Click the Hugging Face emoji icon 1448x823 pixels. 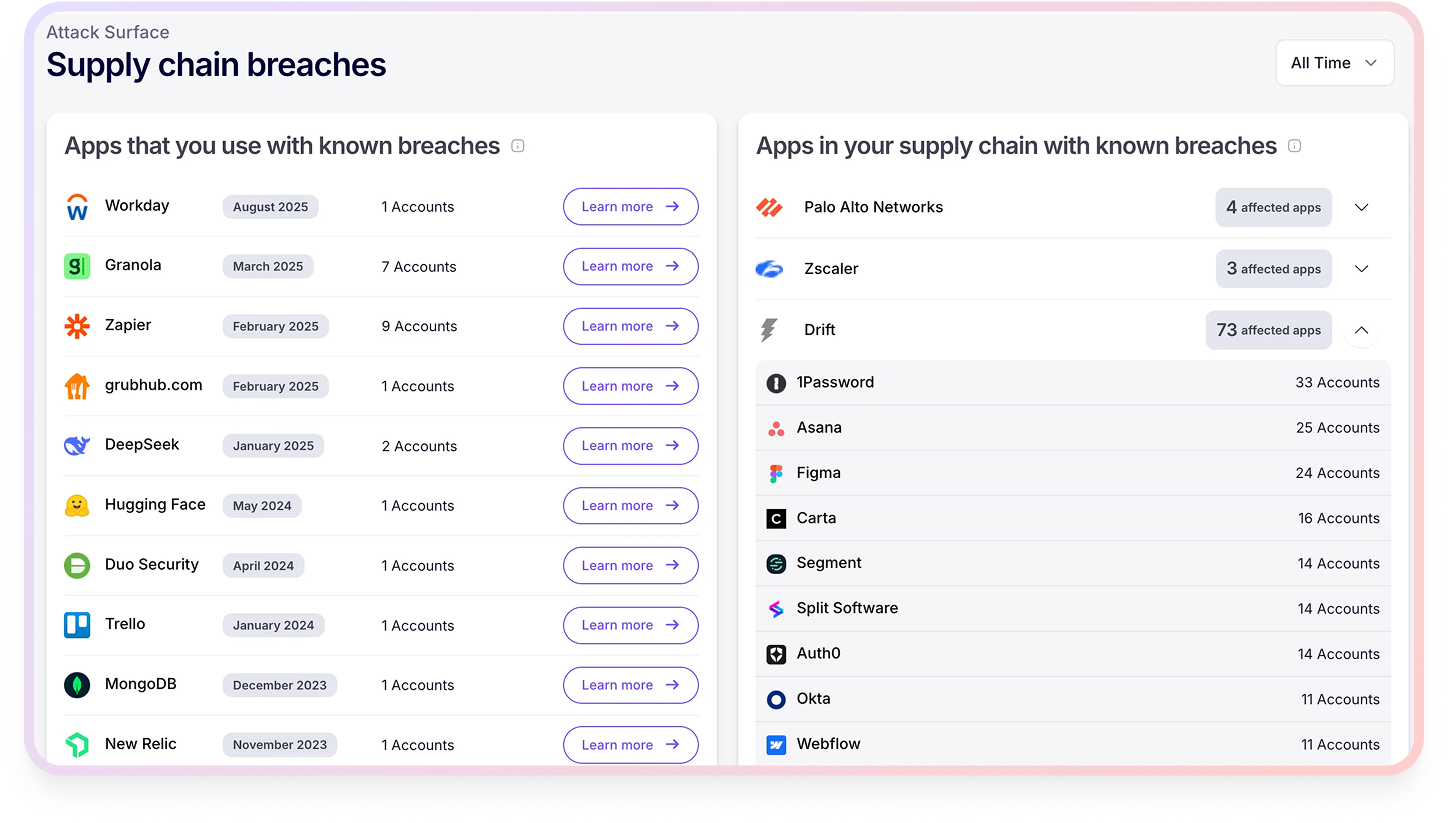pos(77,506)
